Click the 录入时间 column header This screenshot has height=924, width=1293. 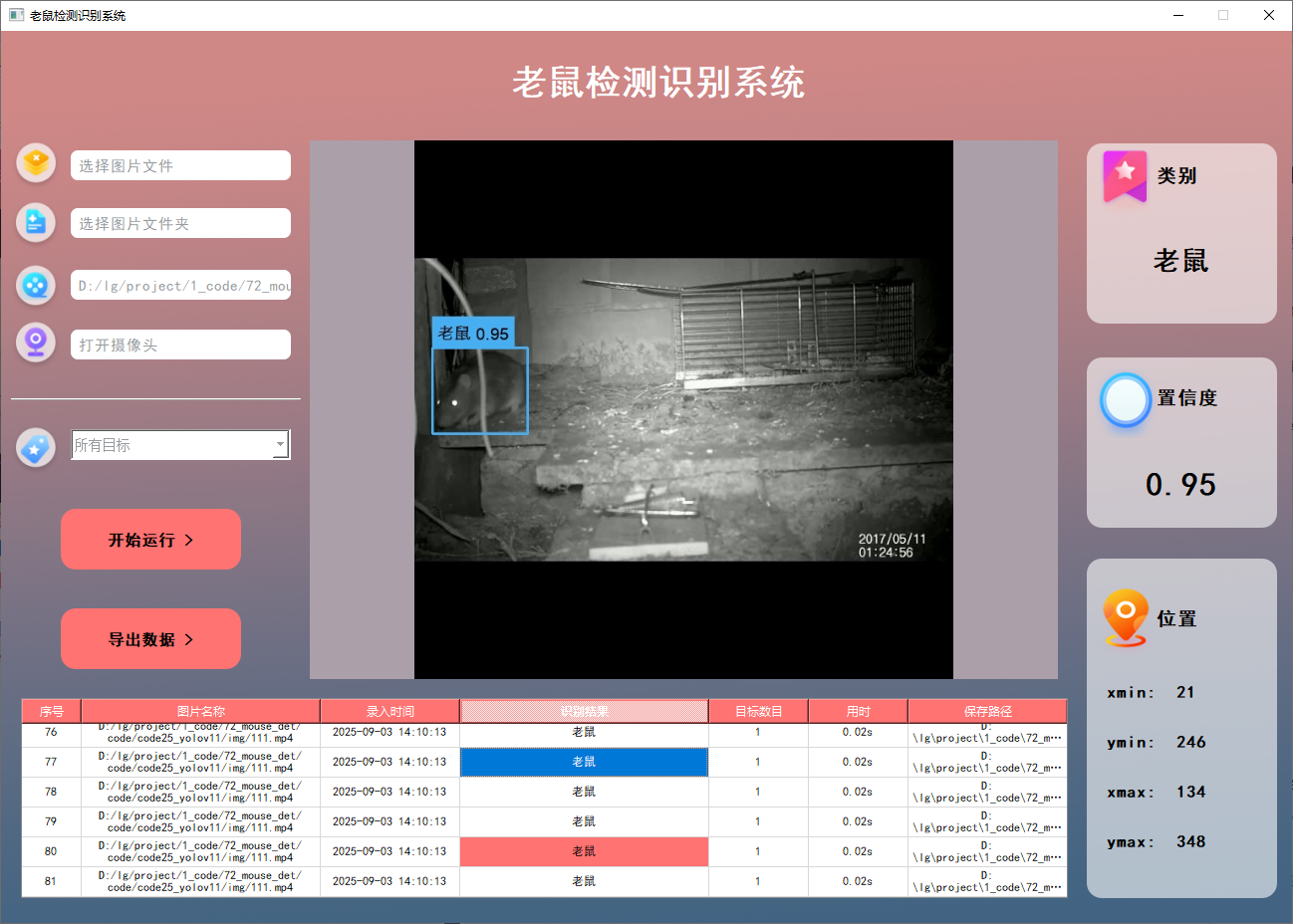point(389,711)
